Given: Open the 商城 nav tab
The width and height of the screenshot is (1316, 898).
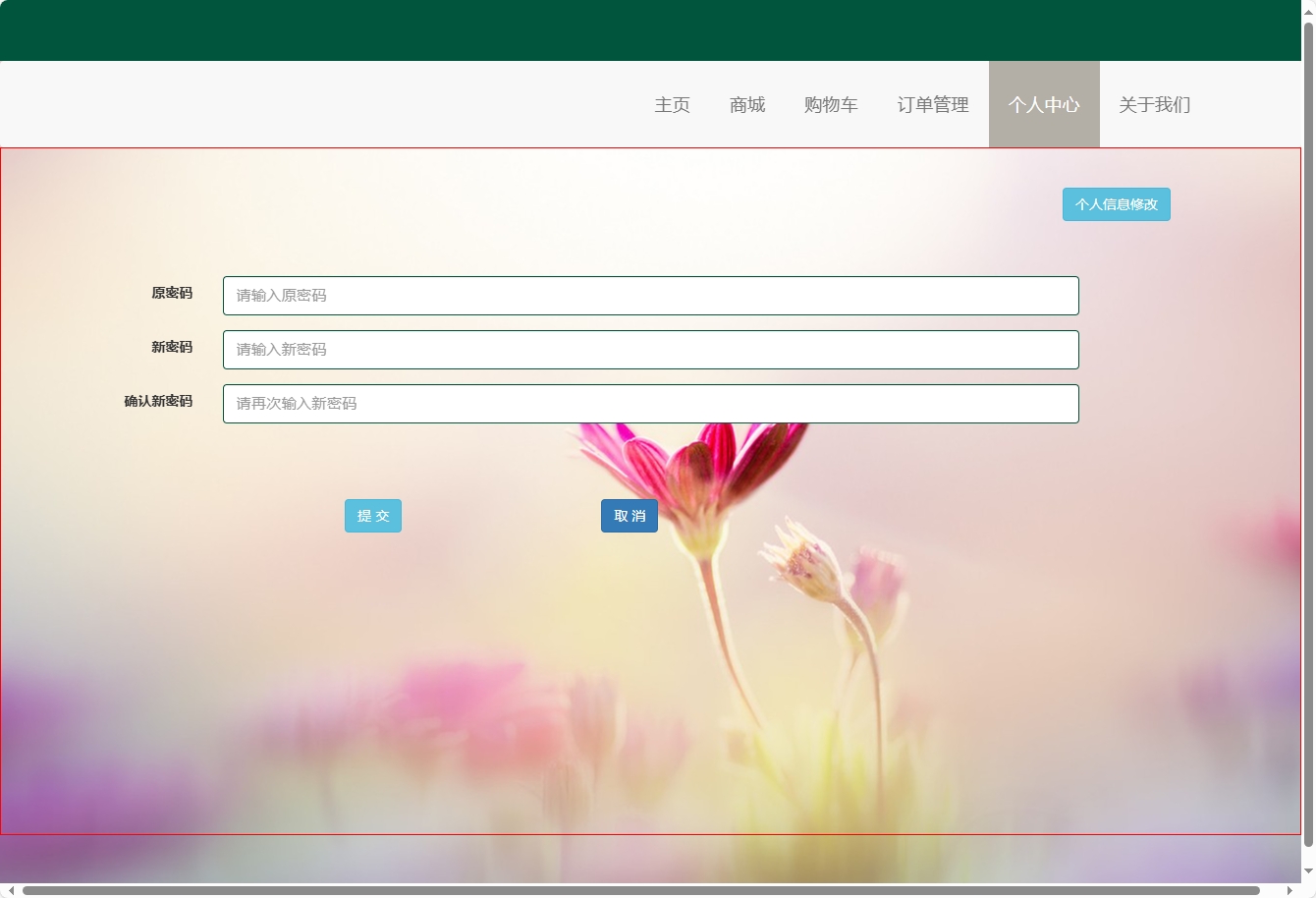Looking at the screenshot, I should [747, 105].
